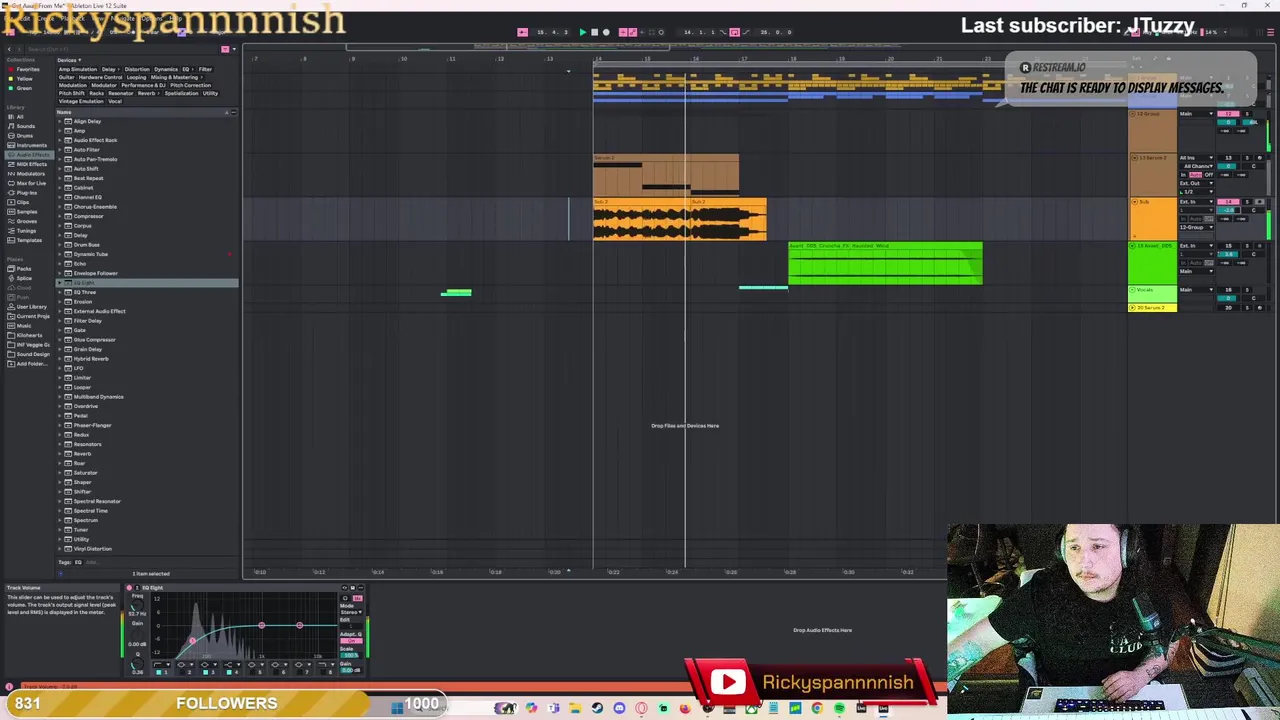Open the Max for Live category
This screenshot has height=720, width=1280.
(30, 183)
